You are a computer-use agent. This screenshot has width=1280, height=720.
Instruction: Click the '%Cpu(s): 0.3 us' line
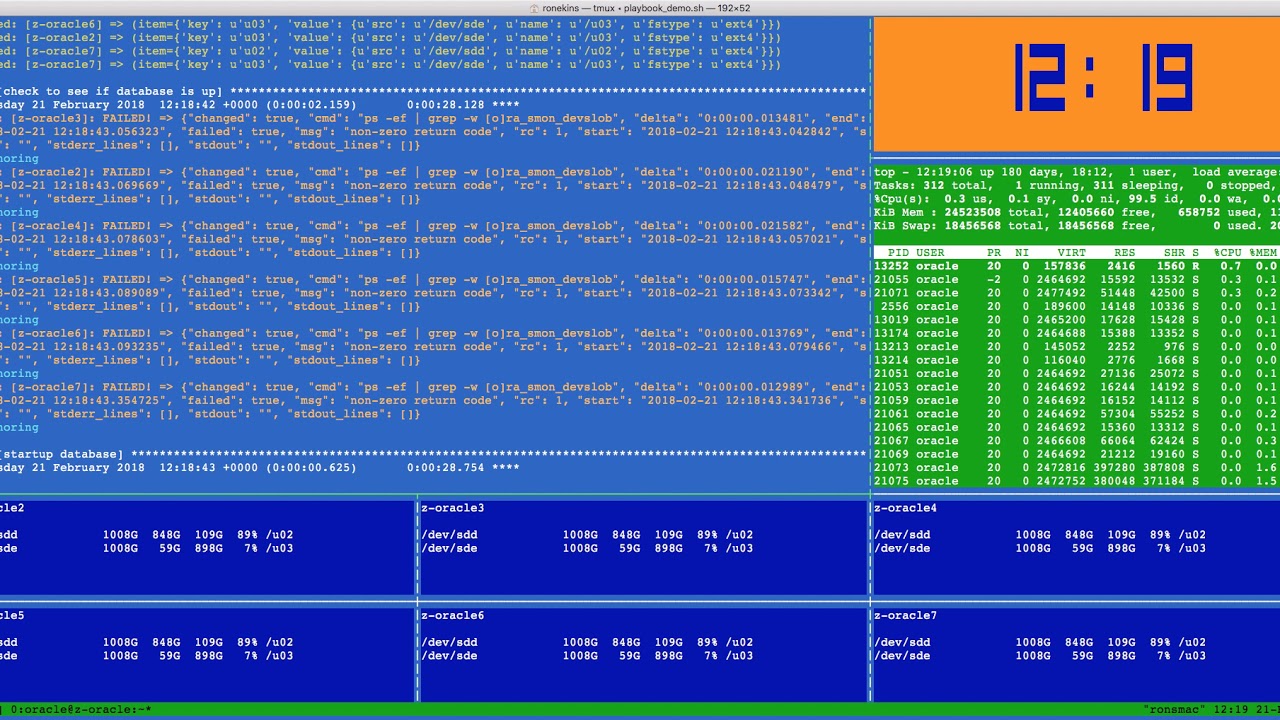coord(1077,199)
